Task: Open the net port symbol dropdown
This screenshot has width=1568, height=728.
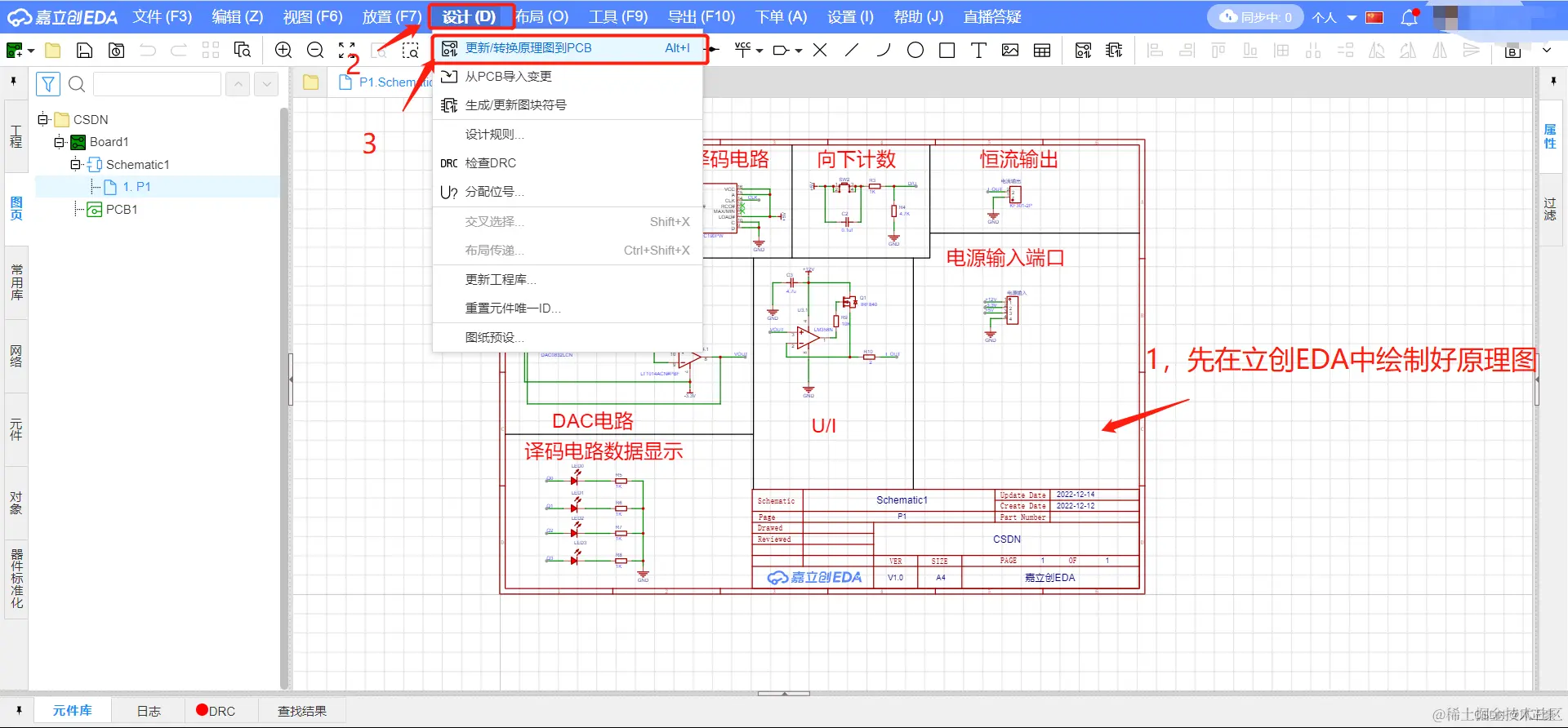Action: [799, 51]
